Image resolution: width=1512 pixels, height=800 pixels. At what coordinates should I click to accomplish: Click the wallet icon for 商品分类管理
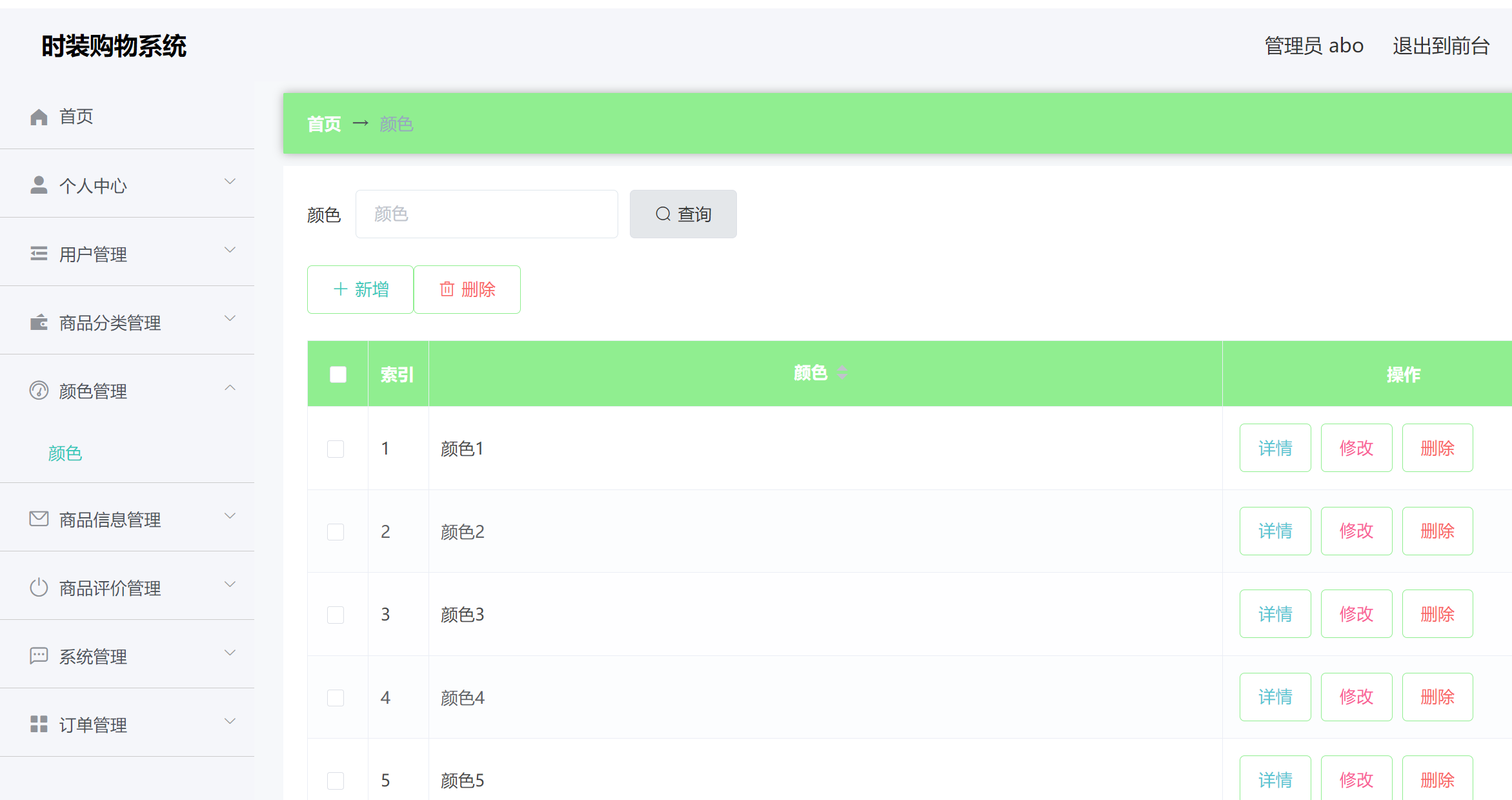(x=39, y=322)
